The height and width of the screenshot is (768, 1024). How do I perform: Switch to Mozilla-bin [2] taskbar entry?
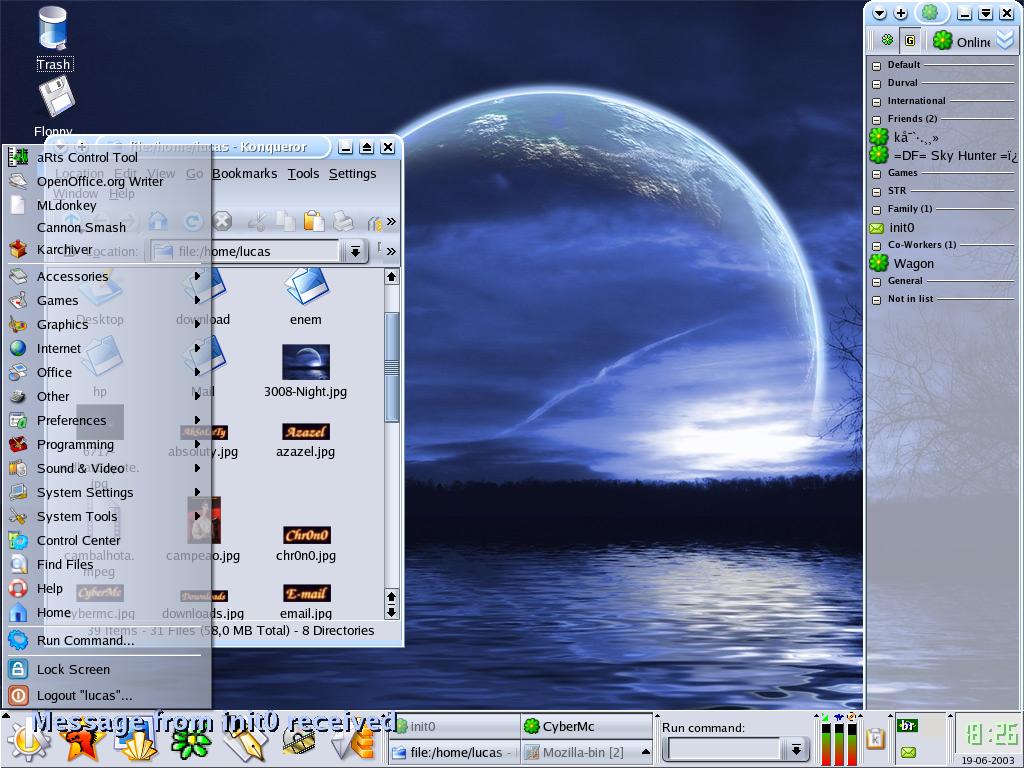[x=586, y=752]
